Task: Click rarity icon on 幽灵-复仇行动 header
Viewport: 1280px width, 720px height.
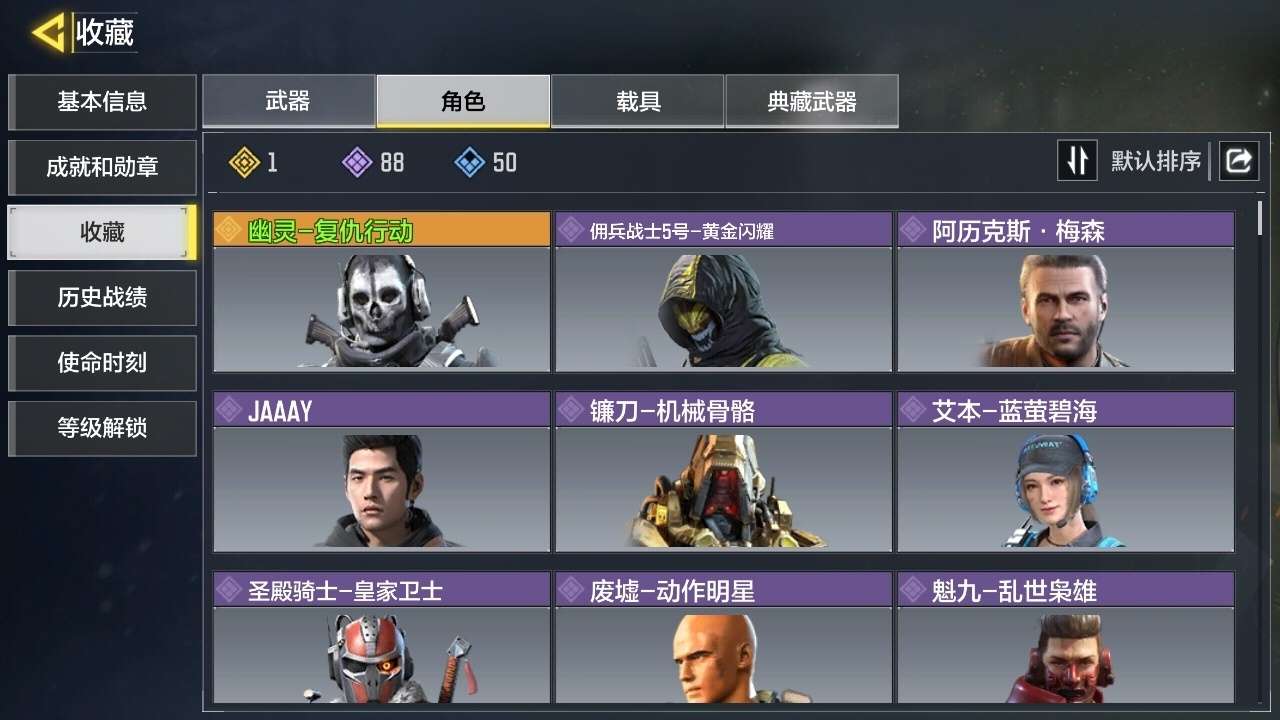Action: pyautogui.click(x=230, y=230)
